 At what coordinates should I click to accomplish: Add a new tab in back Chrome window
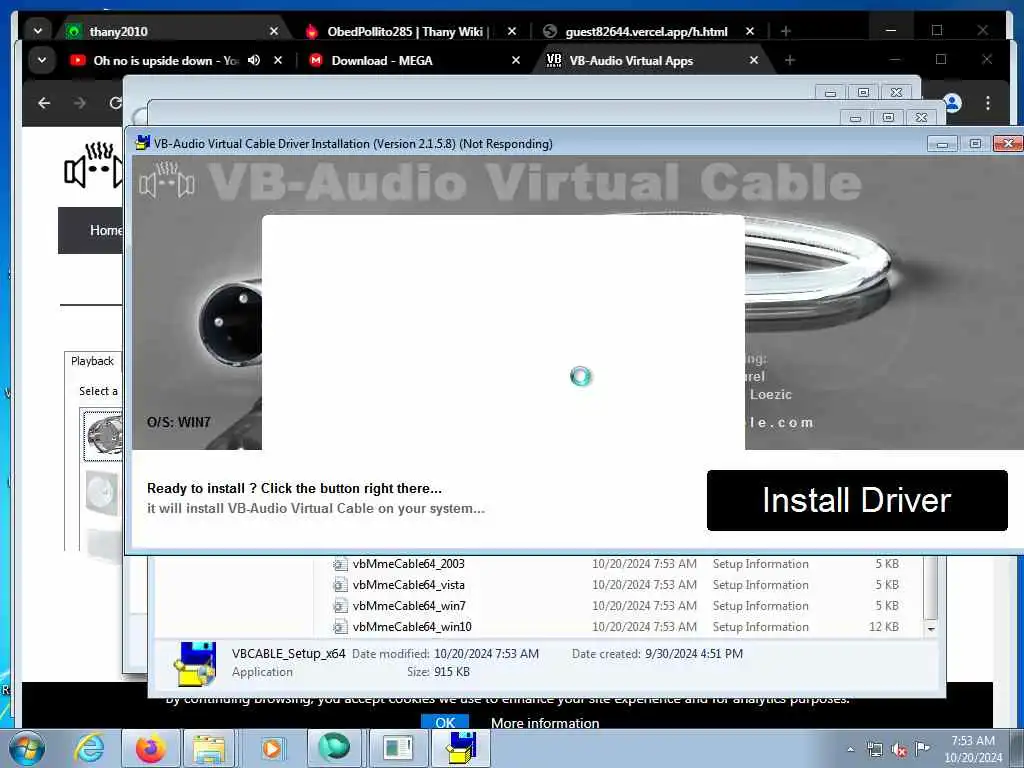click(786, 31)
